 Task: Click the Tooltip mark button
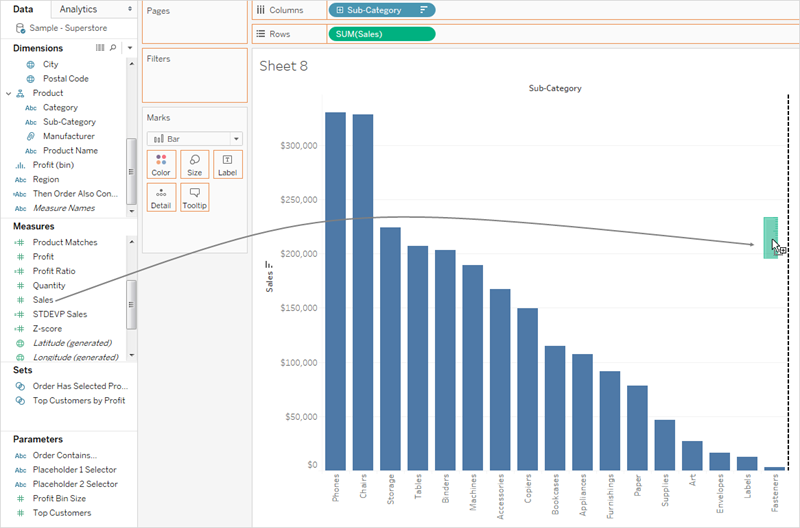(x=194, y=197)
